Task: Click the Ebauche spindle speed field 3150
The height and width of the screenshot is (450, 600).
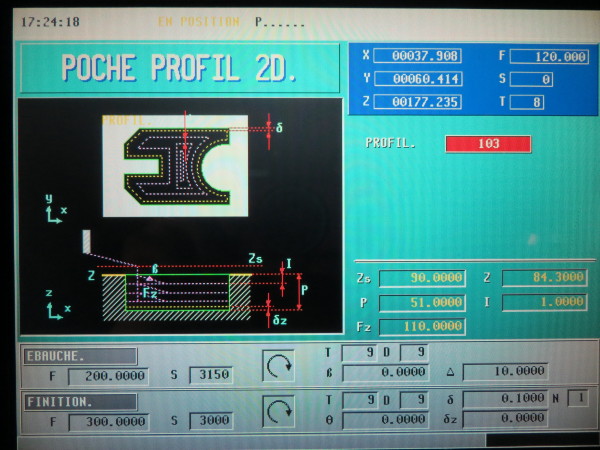Action: click(210, 376)
